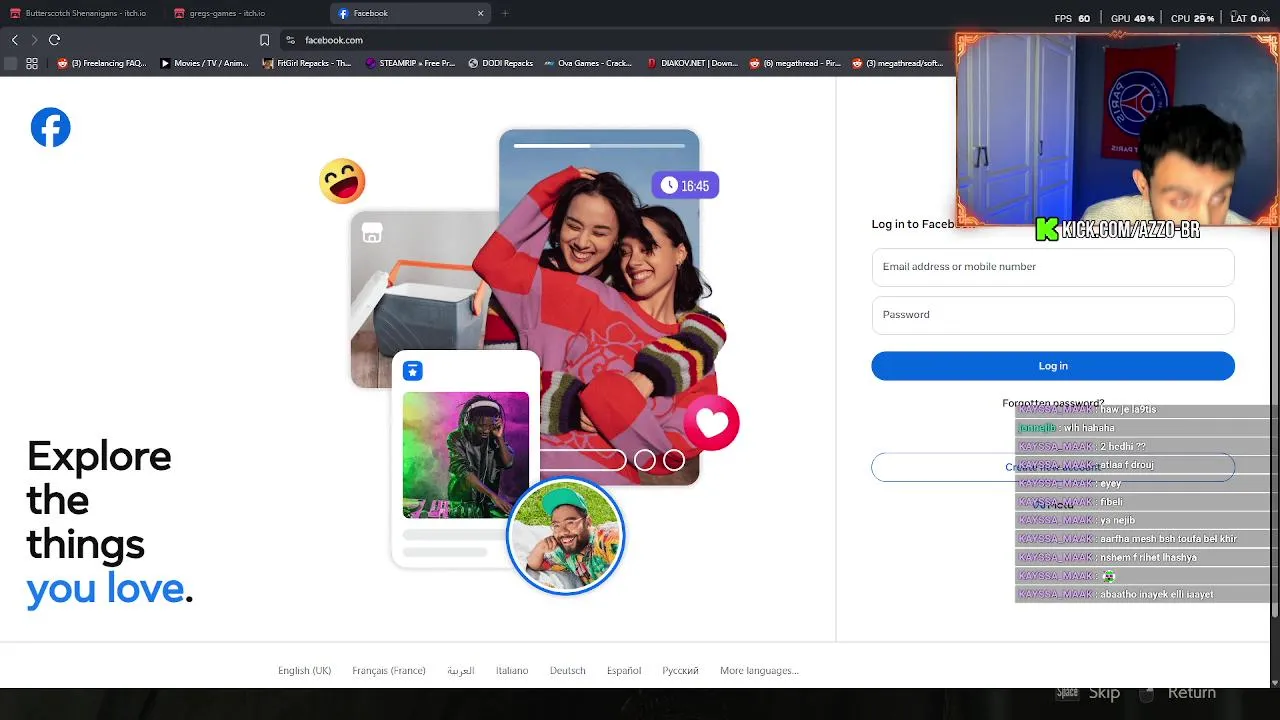Open the apps grid icon in bookmarks bar

[32, 63]
